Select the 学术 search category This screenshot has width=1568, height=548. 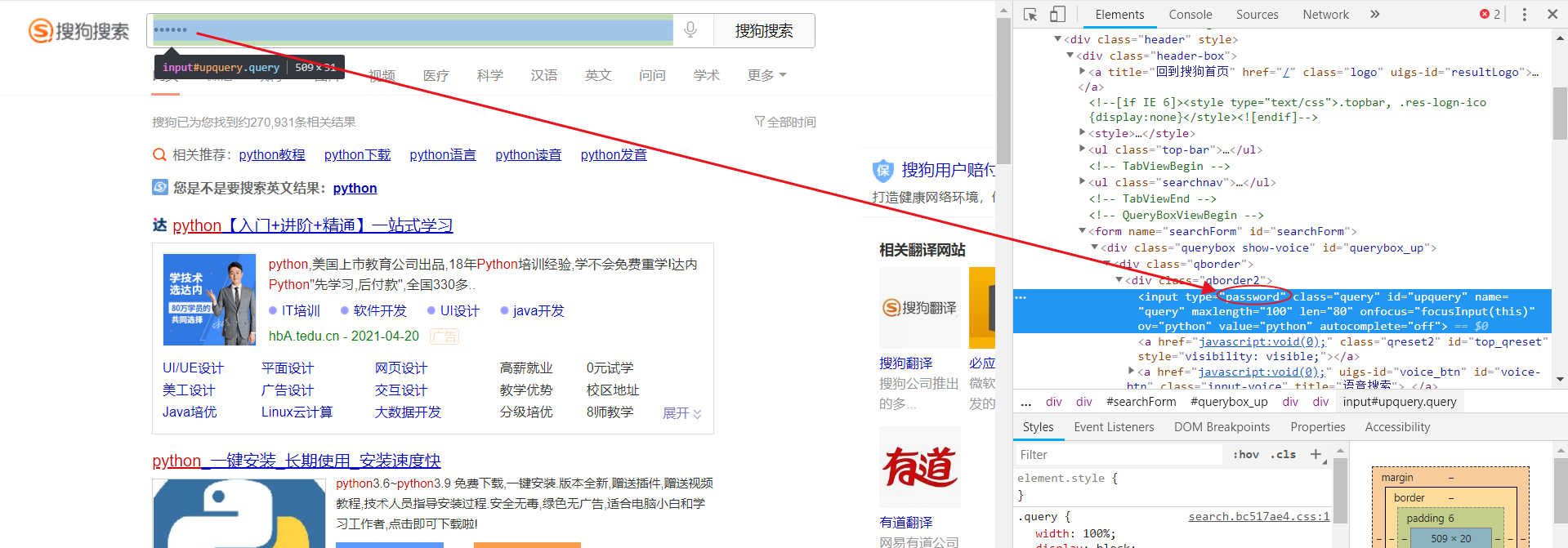(707, 75)
